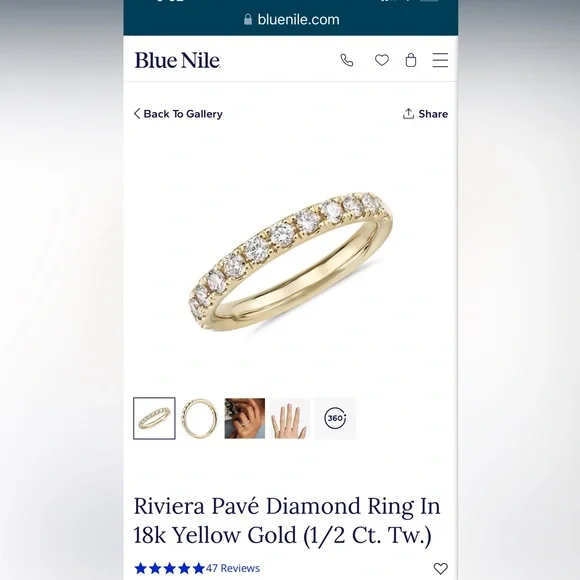Toggle favorite heart beside reviews
Image resolution: width=580 pixels, height=580 pixels.
coord(440,568)
